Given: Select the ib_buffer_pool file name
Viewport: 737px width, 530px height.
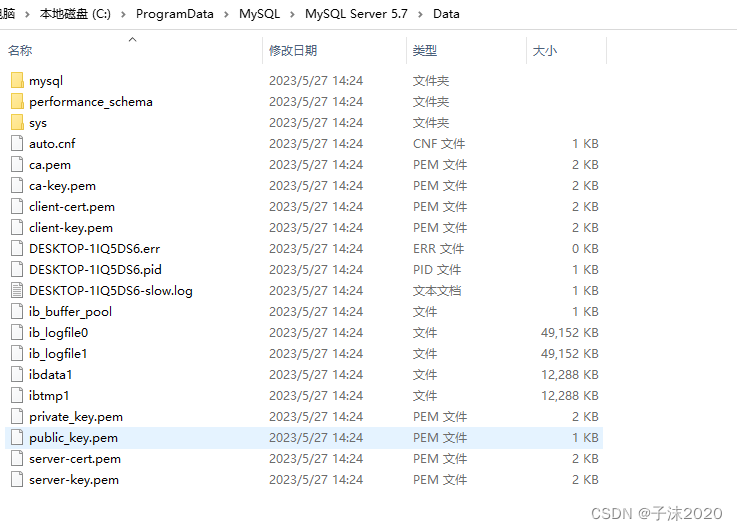Looking at the screenshot, I should pyautogui.click(x=71, y=312).
